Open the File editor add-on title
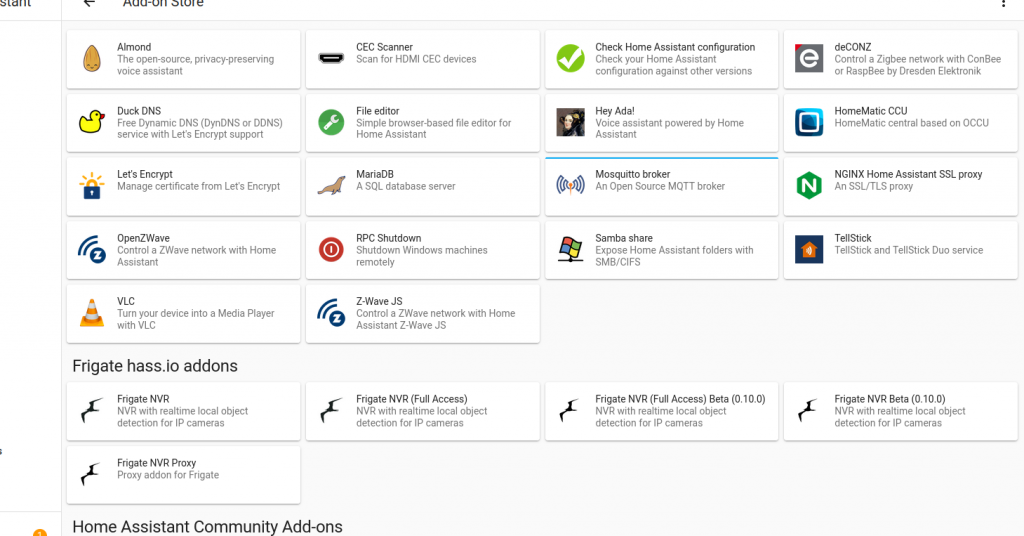This screenshot has height=536, width=1024. (x=377, y=111)
